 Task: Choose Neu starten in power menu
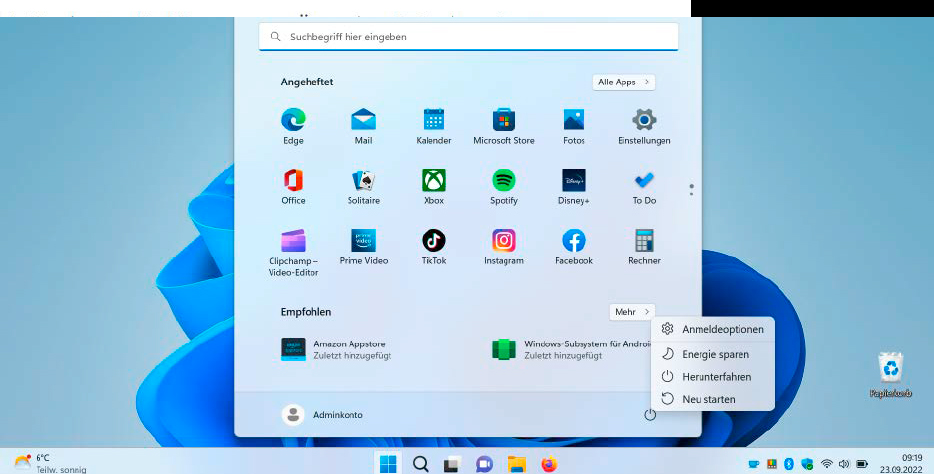[708, 399]
